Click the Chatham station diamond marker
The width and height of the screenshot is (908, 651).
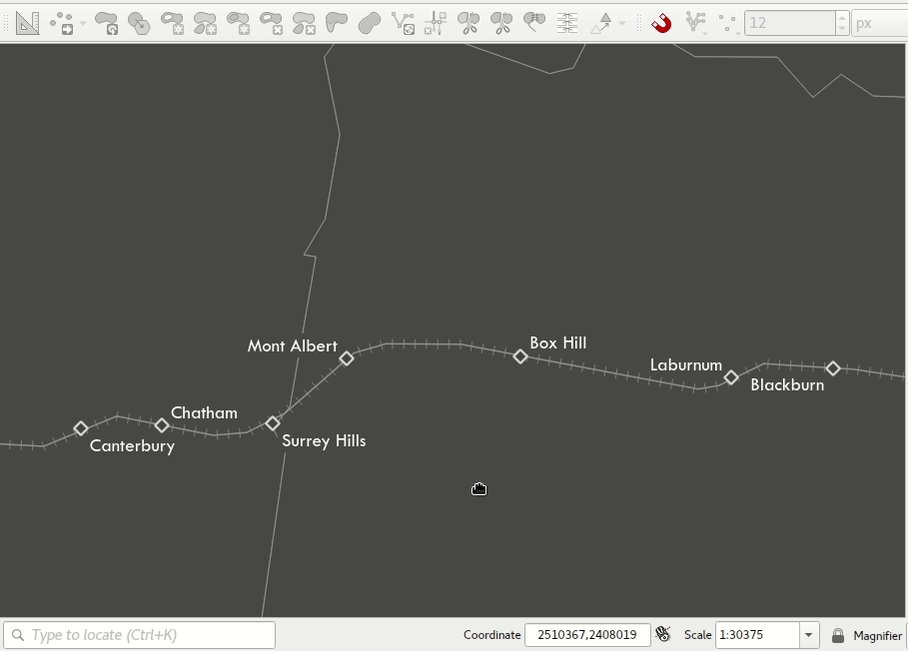point(162,426)
